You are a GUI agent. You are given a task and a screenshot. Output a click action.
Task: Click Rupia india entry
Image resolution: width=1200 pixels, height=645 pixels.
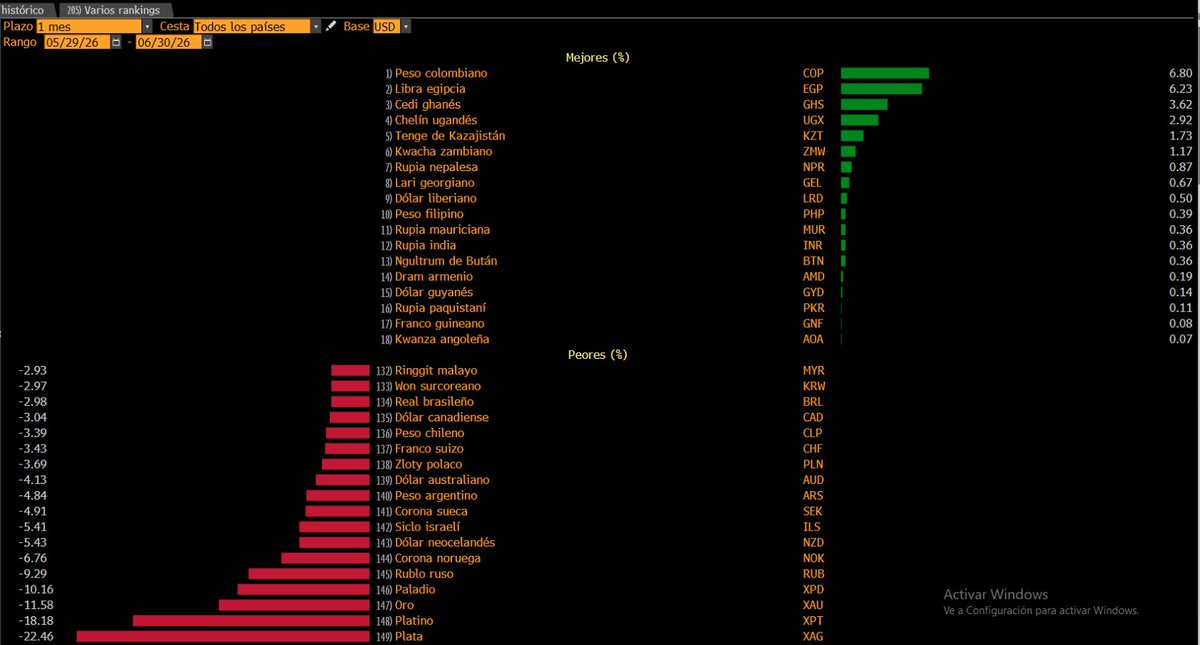425,245
